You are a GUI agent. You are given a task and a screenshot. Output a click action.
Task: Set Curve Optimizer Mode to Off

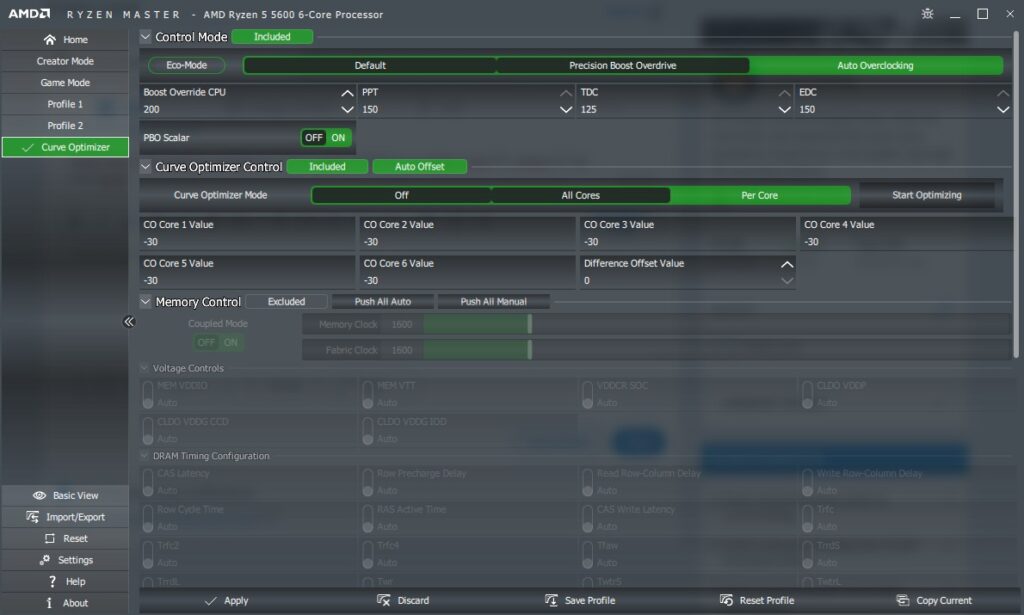click(401, 195)
